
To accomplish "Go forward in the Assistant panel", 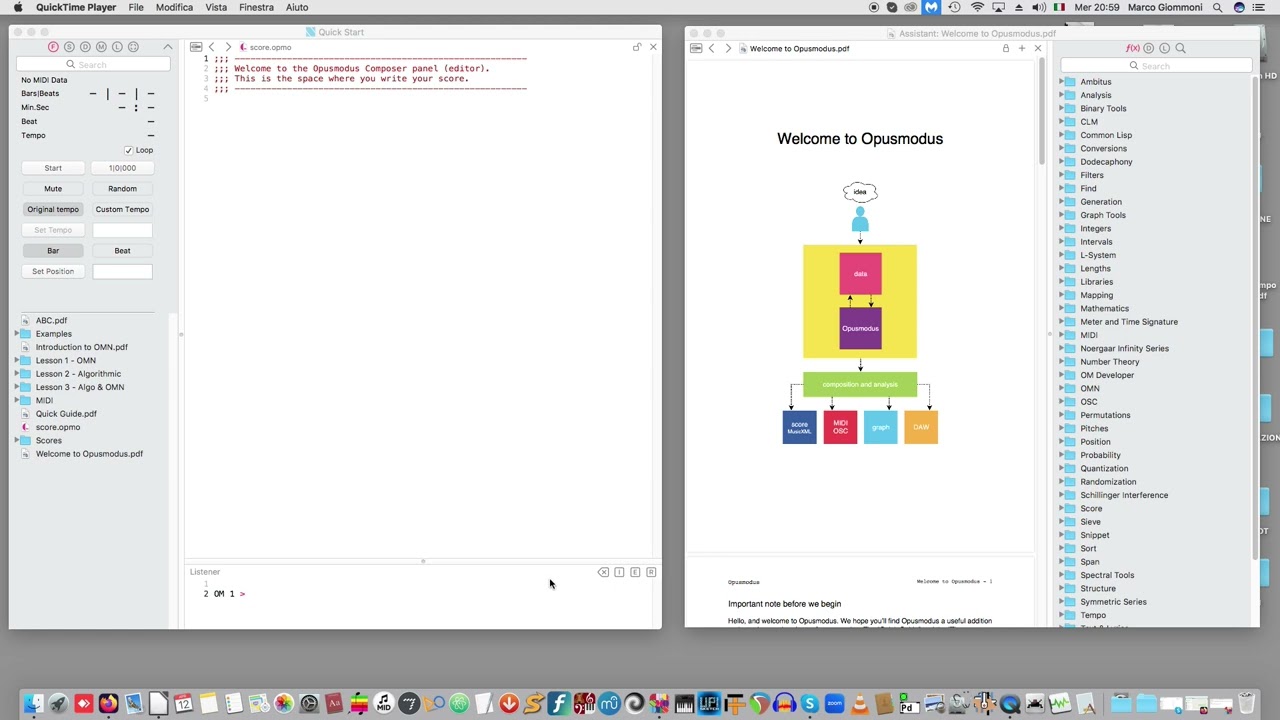I will tap(727, 48).
